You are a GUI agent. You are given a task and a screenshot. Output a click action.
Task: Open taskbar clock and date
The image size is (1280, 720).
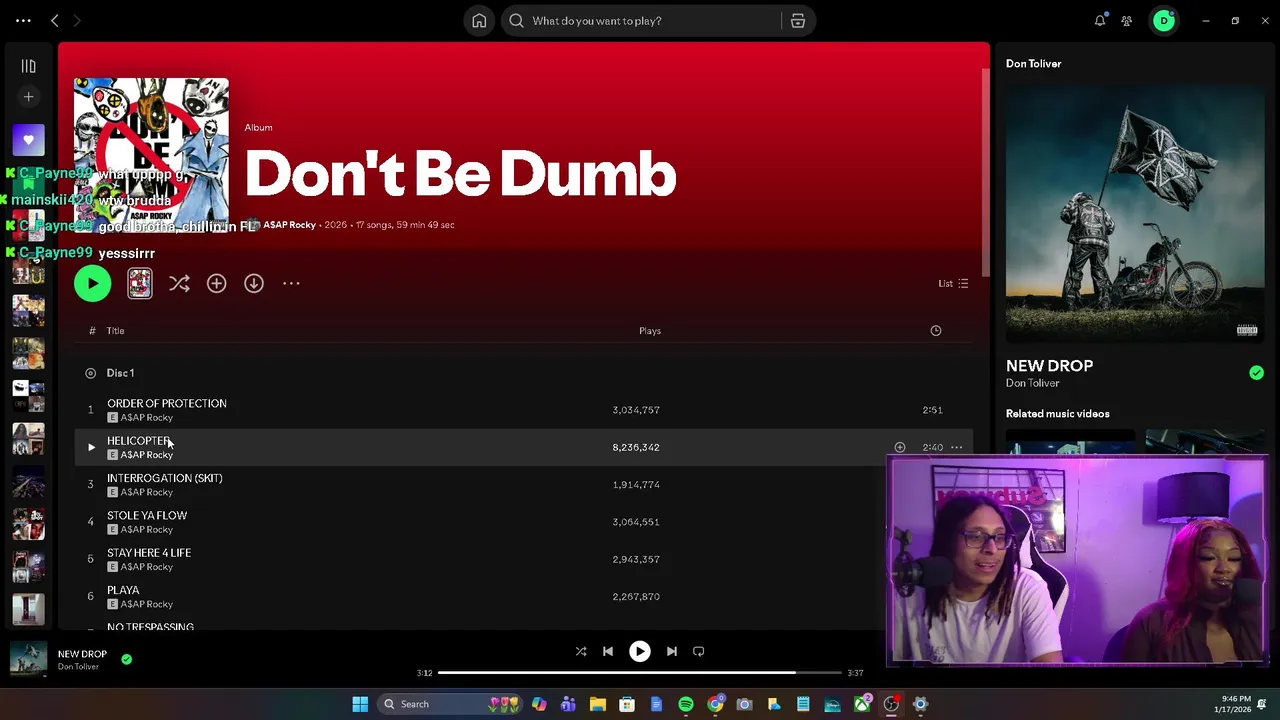(1235, 704)
